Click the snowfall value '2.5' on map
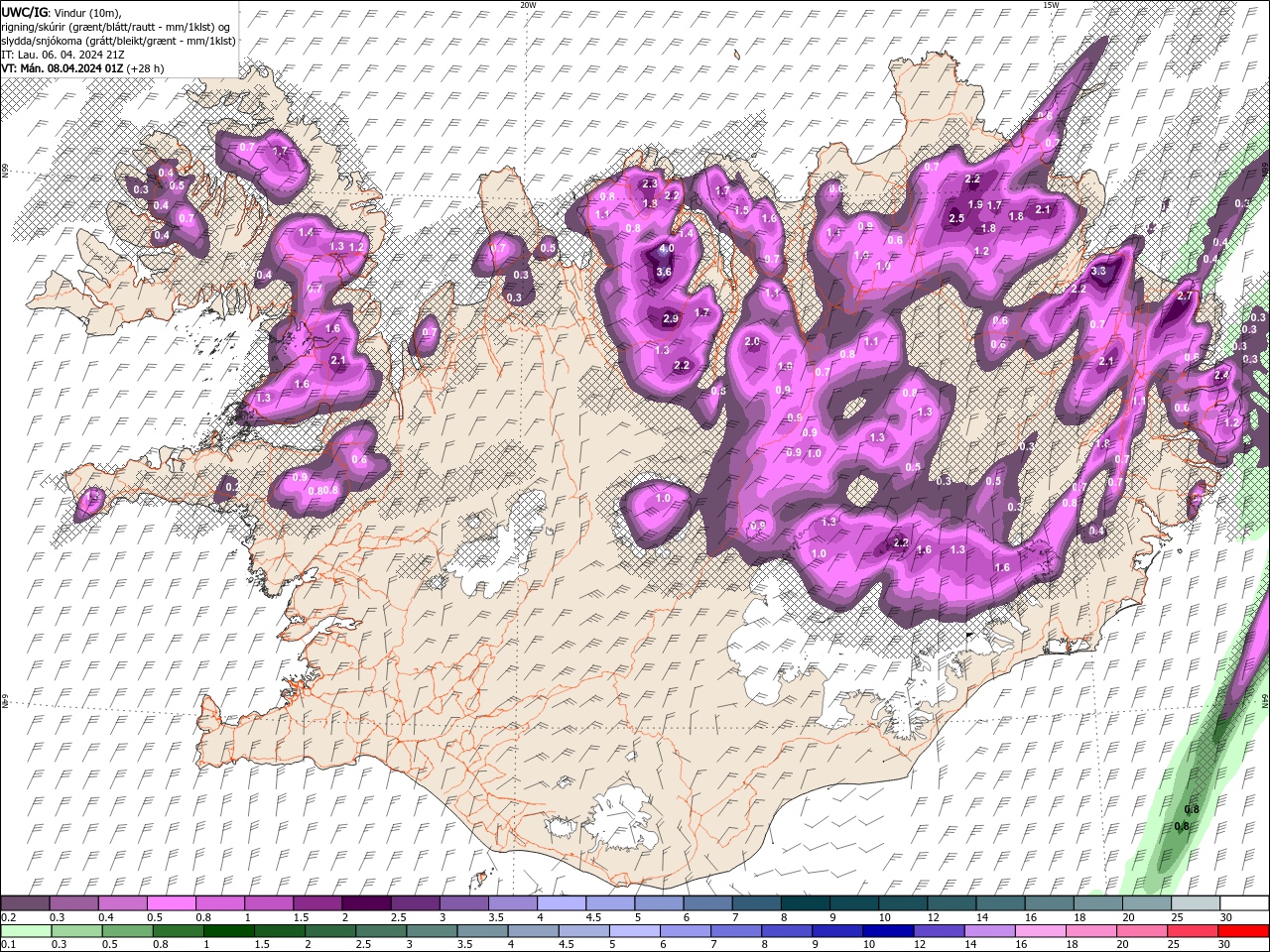1270x952 pixels. 956,218
